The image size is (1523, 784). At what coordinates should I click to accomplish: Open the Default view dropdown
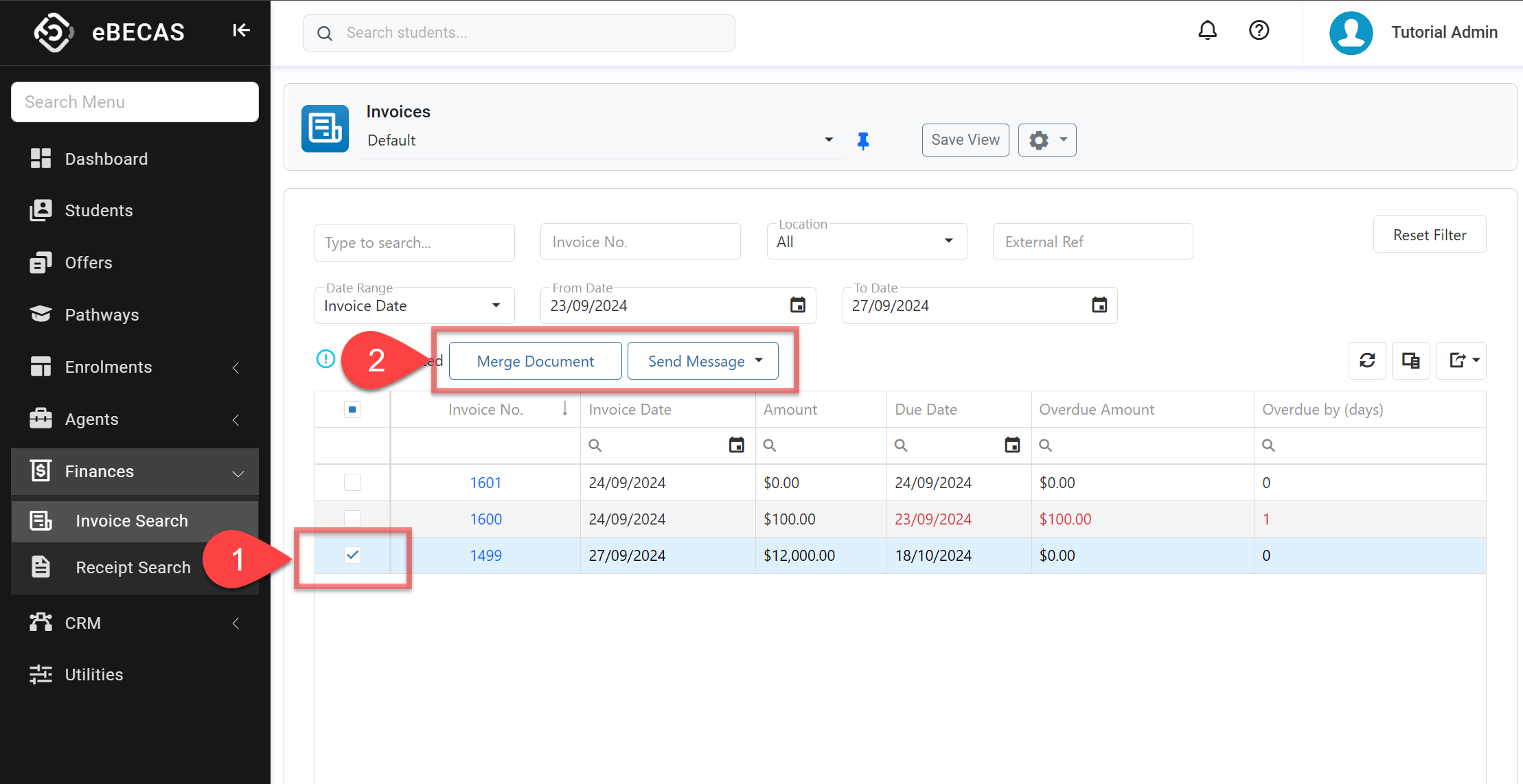[x=829, y=140]
